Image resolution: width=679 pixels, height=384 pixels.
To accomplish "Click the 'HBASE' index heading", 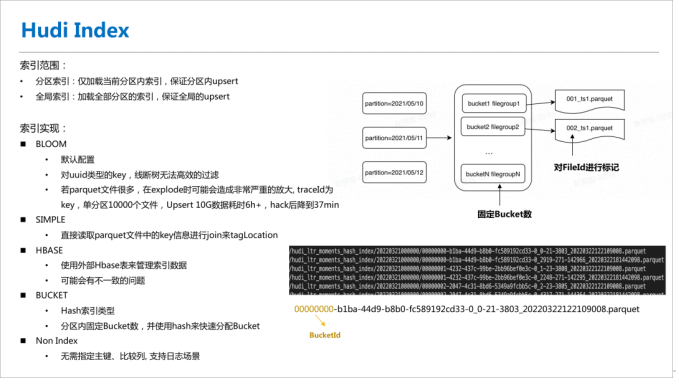I will point(49,250).
